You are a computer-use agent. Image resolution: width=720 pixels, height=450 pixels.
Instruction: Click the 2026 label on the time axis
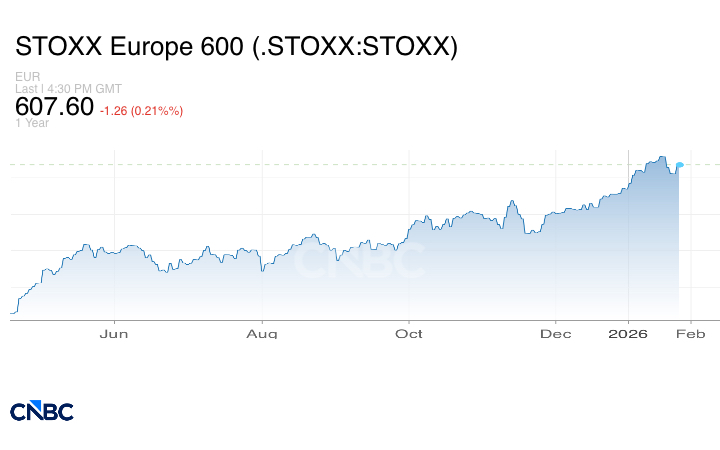tap(629, 334)
